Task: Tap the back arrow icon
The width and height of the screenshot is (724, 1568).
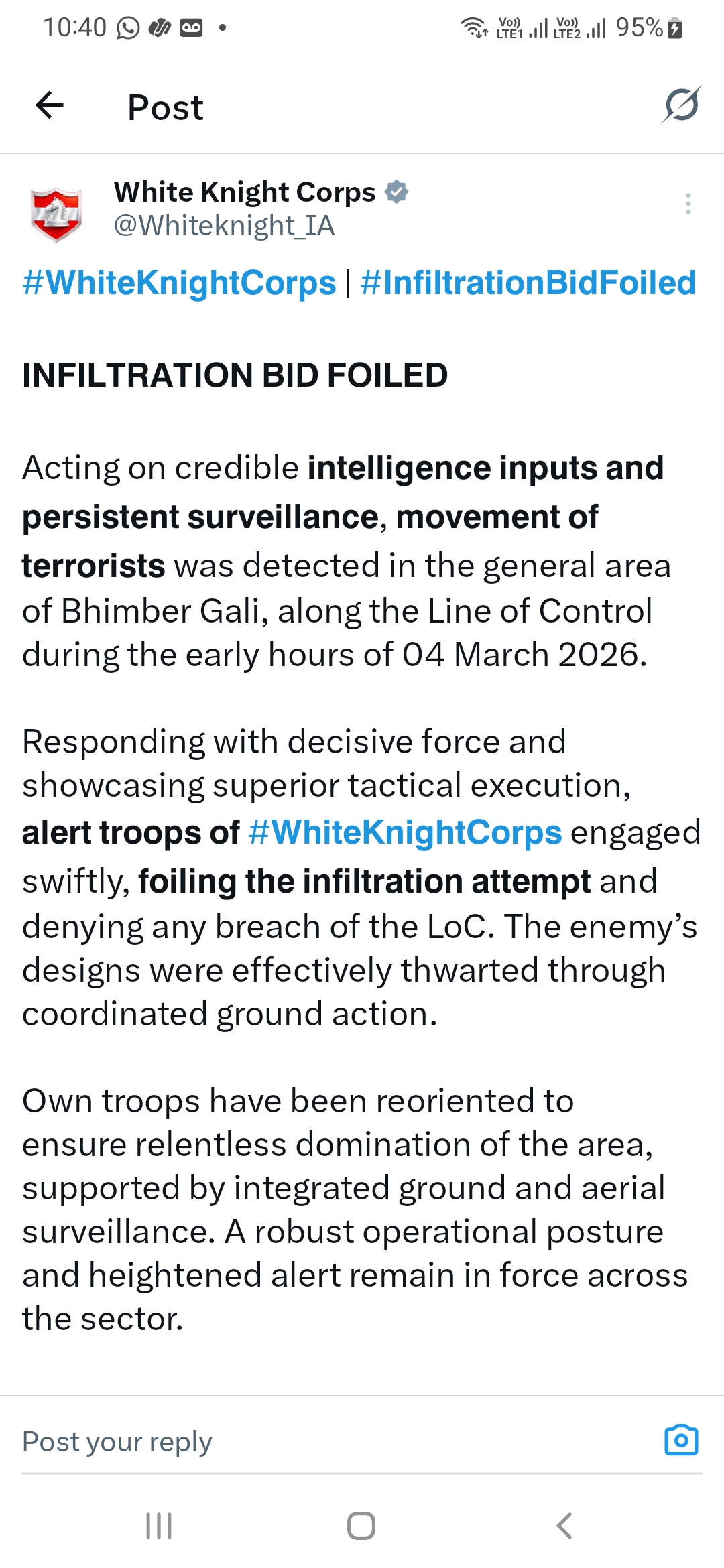Action: coord(50,105)
